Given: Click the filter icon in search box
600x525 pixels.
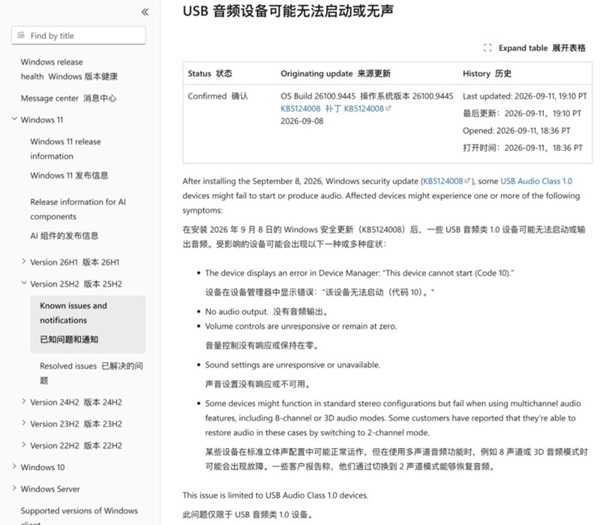Looking at the screenshot, I should (21, 35).
